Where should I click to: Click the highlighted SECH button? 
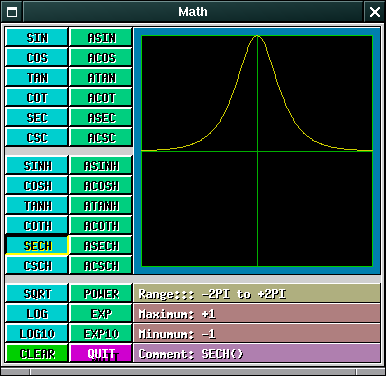click(x=37, y=245)
